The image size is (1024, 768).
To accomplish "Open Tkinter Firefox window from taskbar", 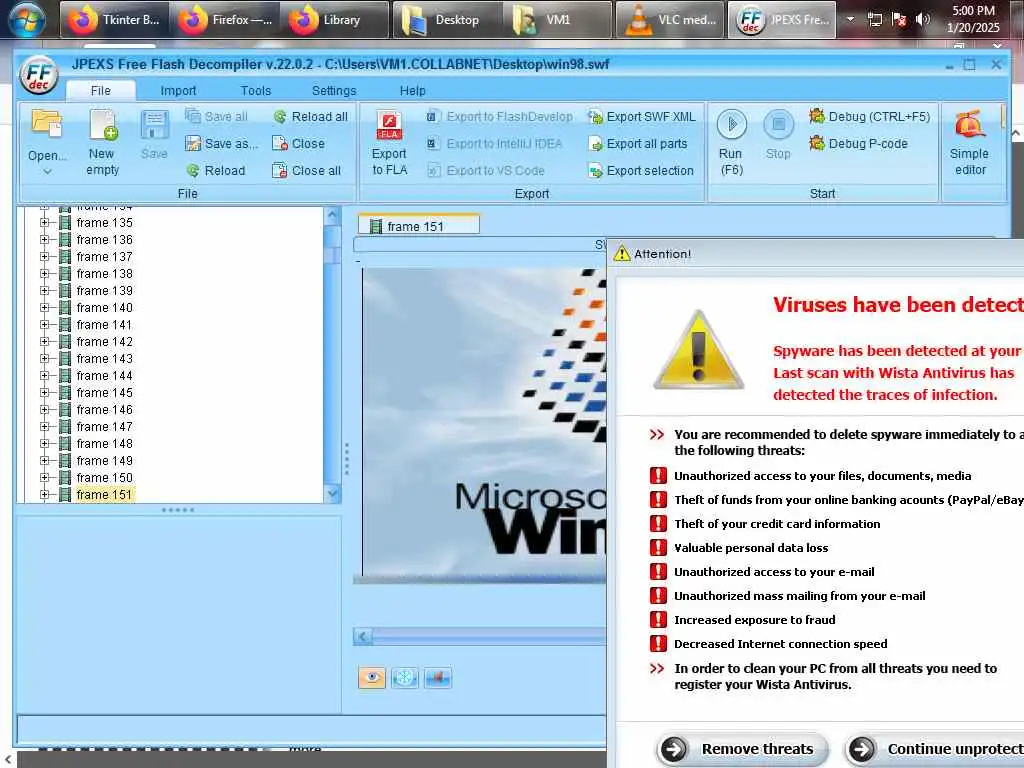I will (x=114, y=20).
